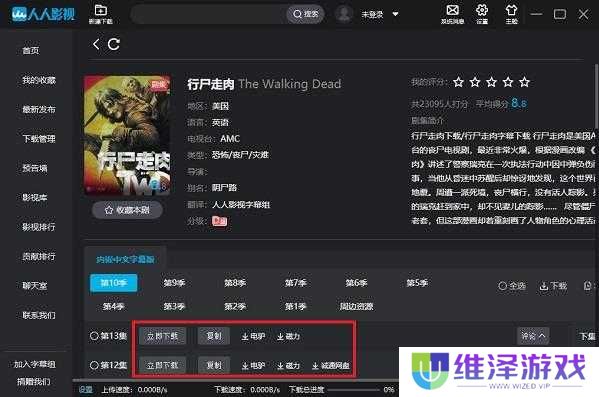Image resolution: width=599 pixels, height=397 pixels.
Task: Click 立即下载 for episode 13
Action: 162,336
